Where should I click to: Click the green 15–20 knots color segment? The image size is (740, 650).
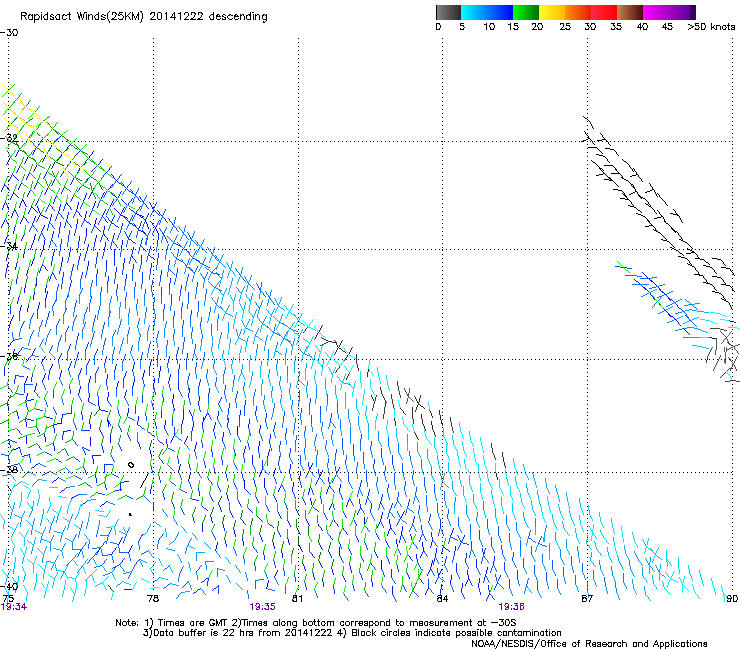pos(526,12)
